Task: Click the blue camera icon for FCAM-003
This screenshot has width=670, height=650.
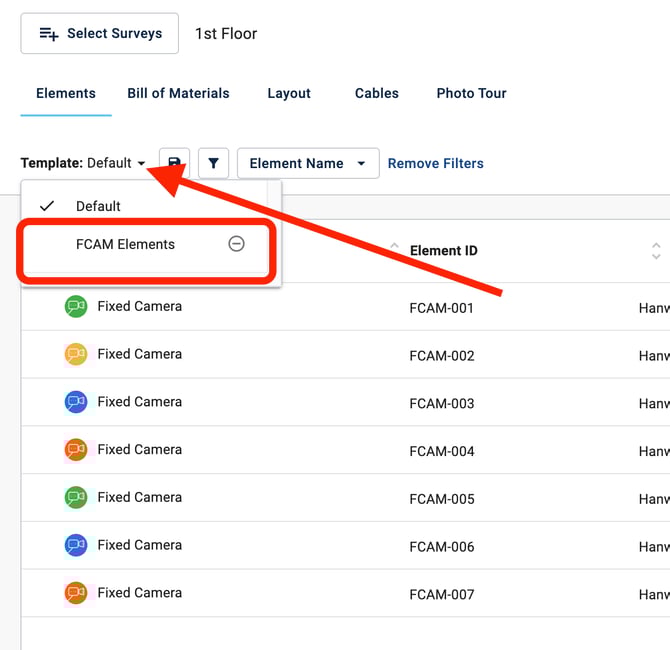Action: (76, 402)
